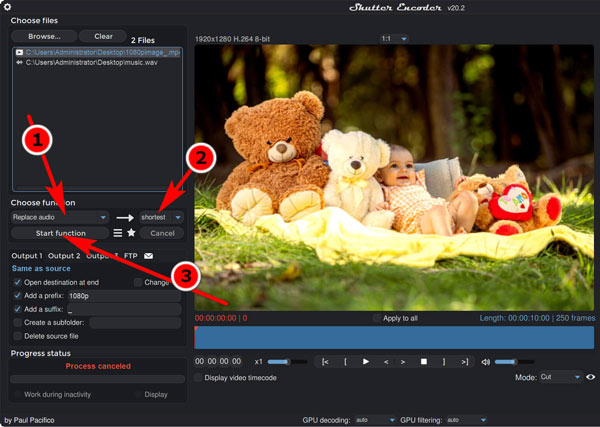Uncheck Add a suffix
Image resolution: width=600 pixels, height=427 pixels.
pos(17,309)
